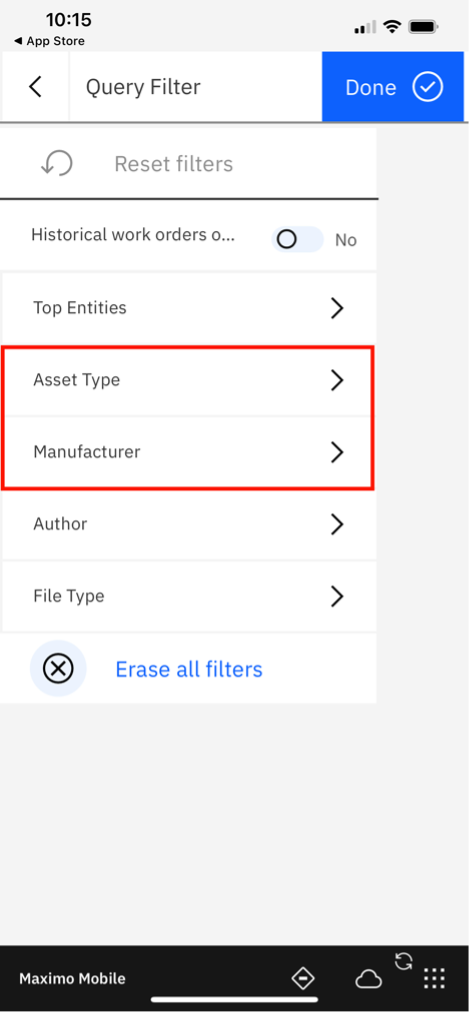The width and height of the screenshot is (473, 1014).
Task: Click the Done button text
Action: click(371, 87)
